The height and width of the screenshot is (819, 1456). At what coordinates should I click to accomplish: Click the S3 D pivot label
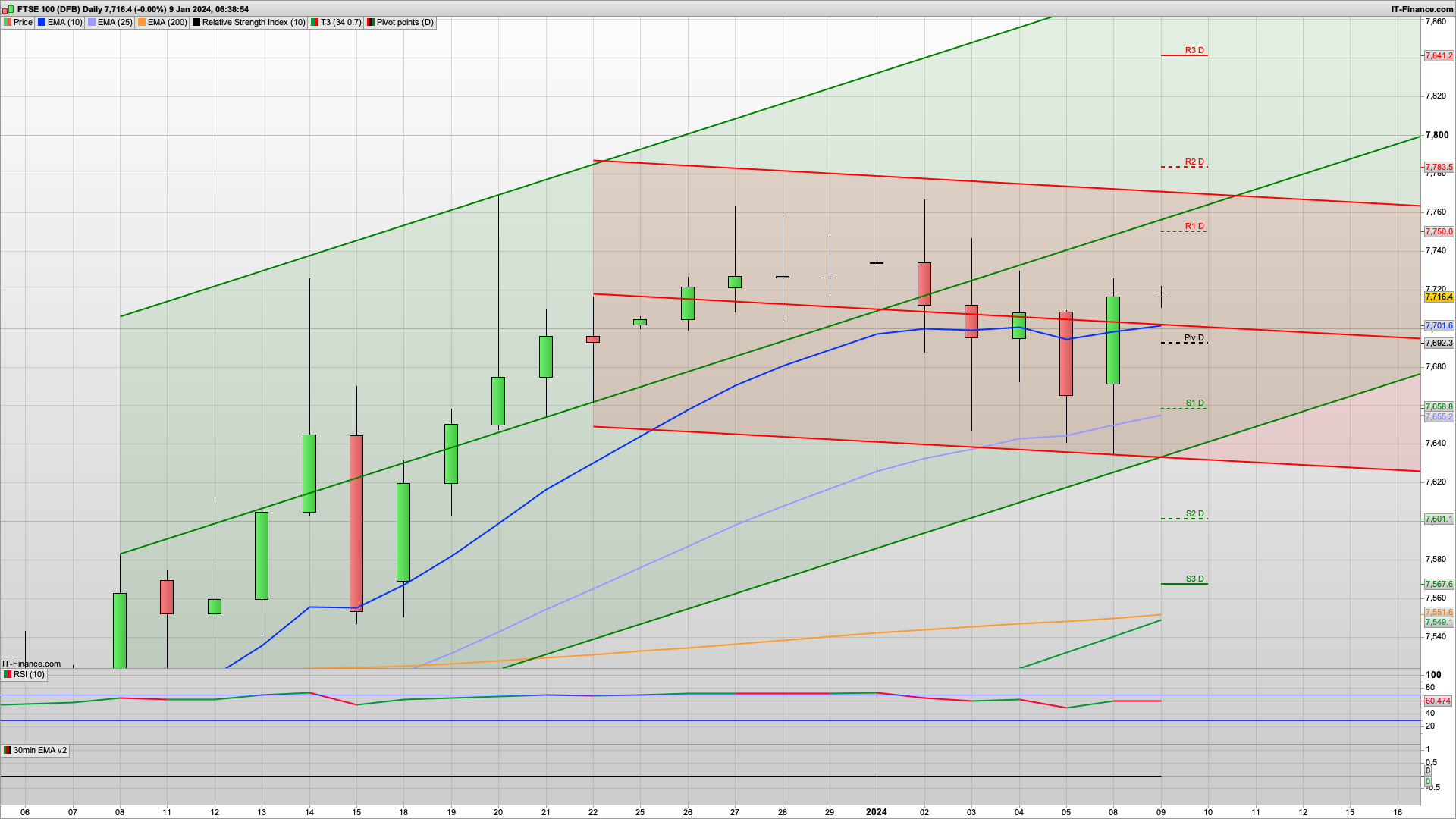click(1194, 579)
